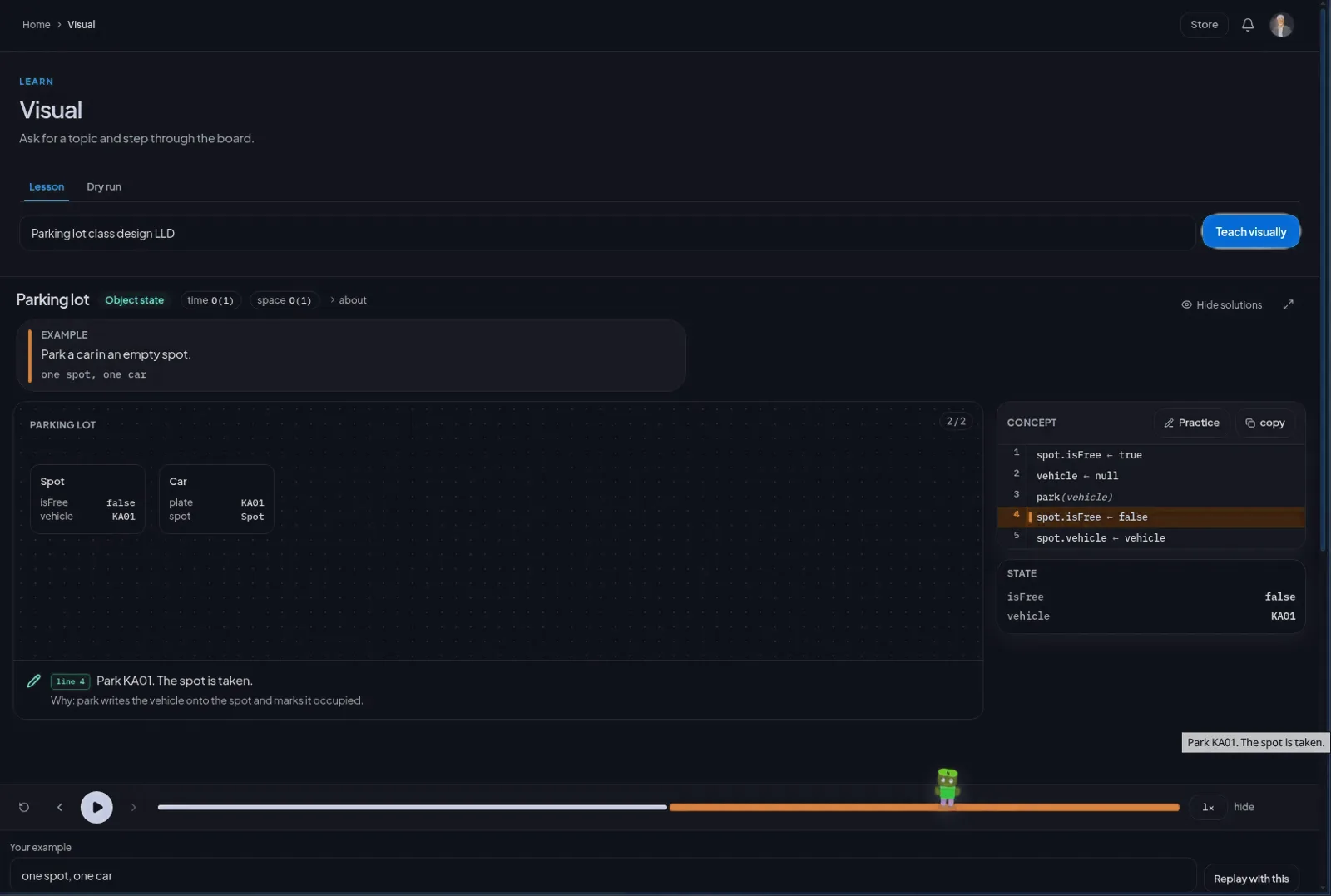
Task: Expand the about disclosure
Action: [349, 300]
